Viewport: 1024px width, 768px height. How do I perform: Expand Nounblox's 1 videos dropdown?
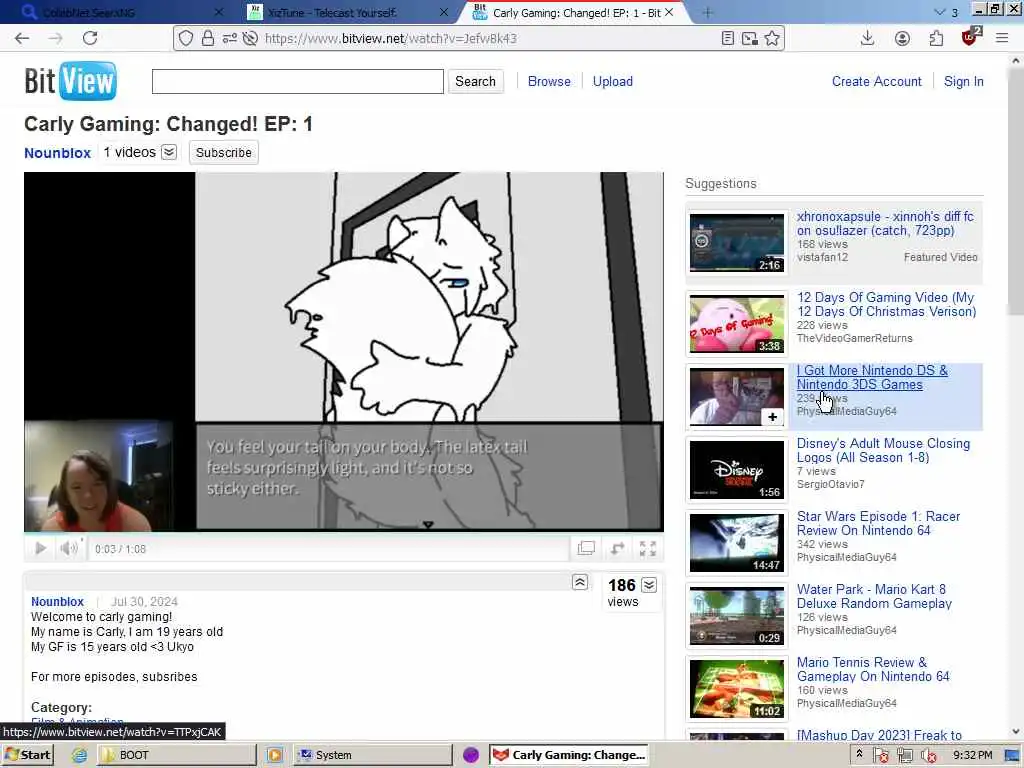169,152
